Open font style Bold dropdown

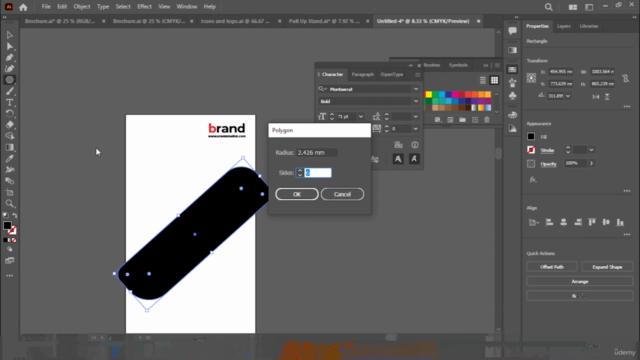click(x=416, y=101)
